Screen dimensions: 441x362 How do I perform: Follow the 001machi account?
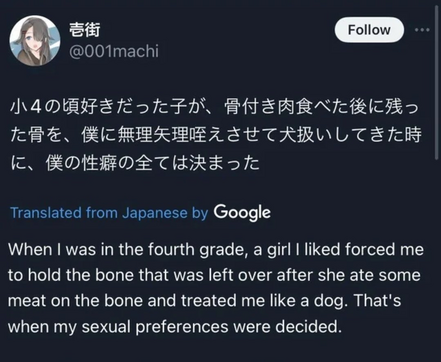point(369,30)
